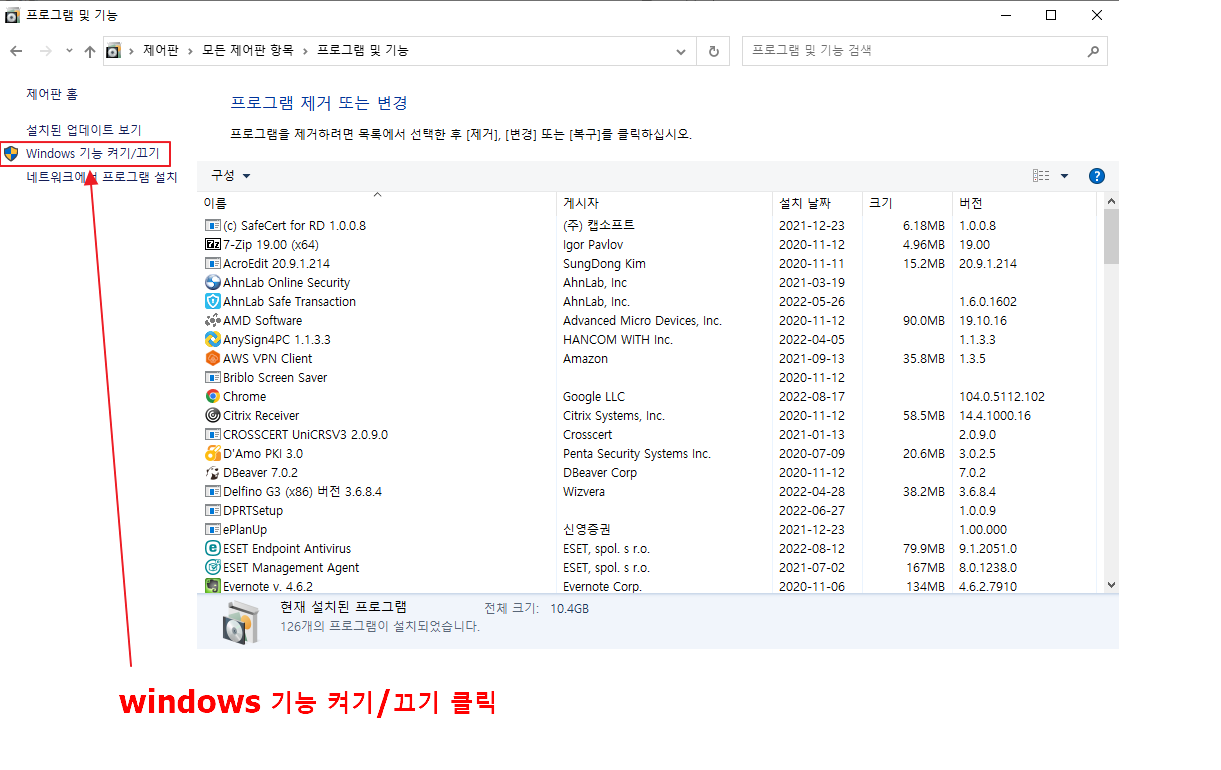The width and height of the screenshot is (1221, 770).
Task: Click publisher Advanced Micro Devices, Inc.
Action: [642, 320]
